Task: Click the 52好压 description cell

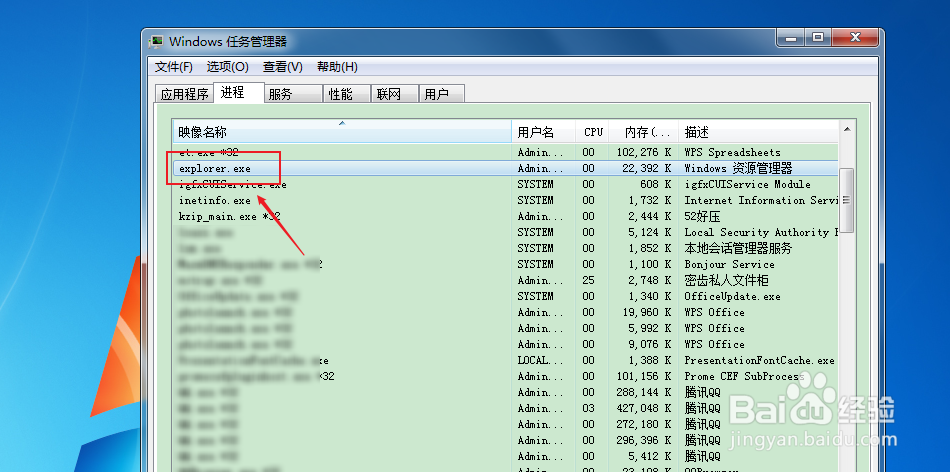Action: click(x=702, y=216)
